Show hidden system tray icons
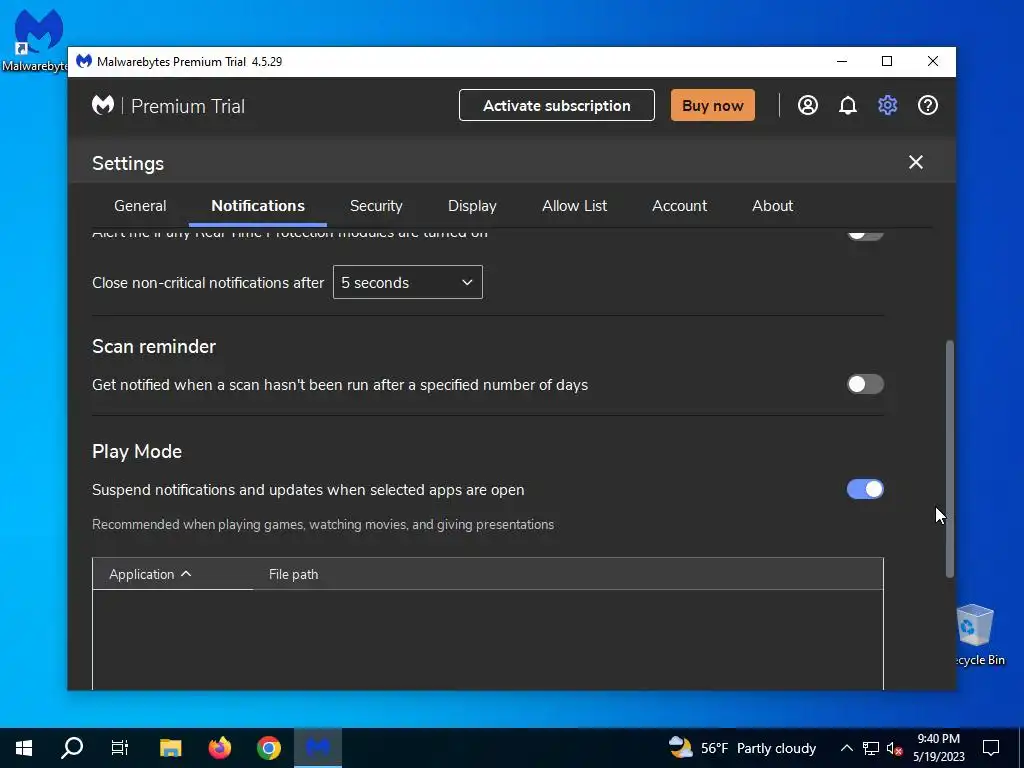This screenshot has width=1024, height=768. point(846,748)
